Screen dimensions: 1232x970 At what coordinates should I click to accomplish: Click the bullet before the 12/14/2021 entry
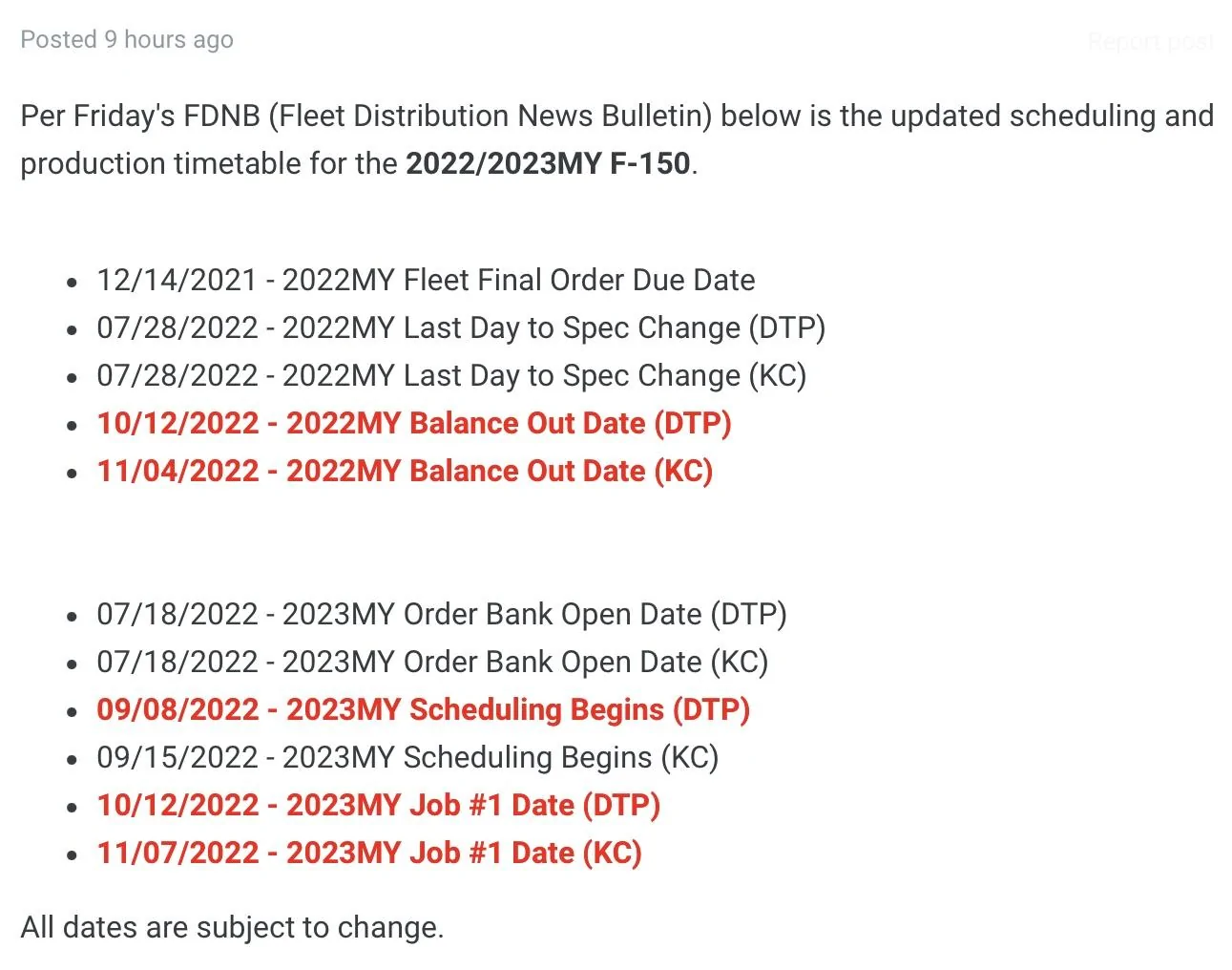pyautogui.click(x=73, y=282)
